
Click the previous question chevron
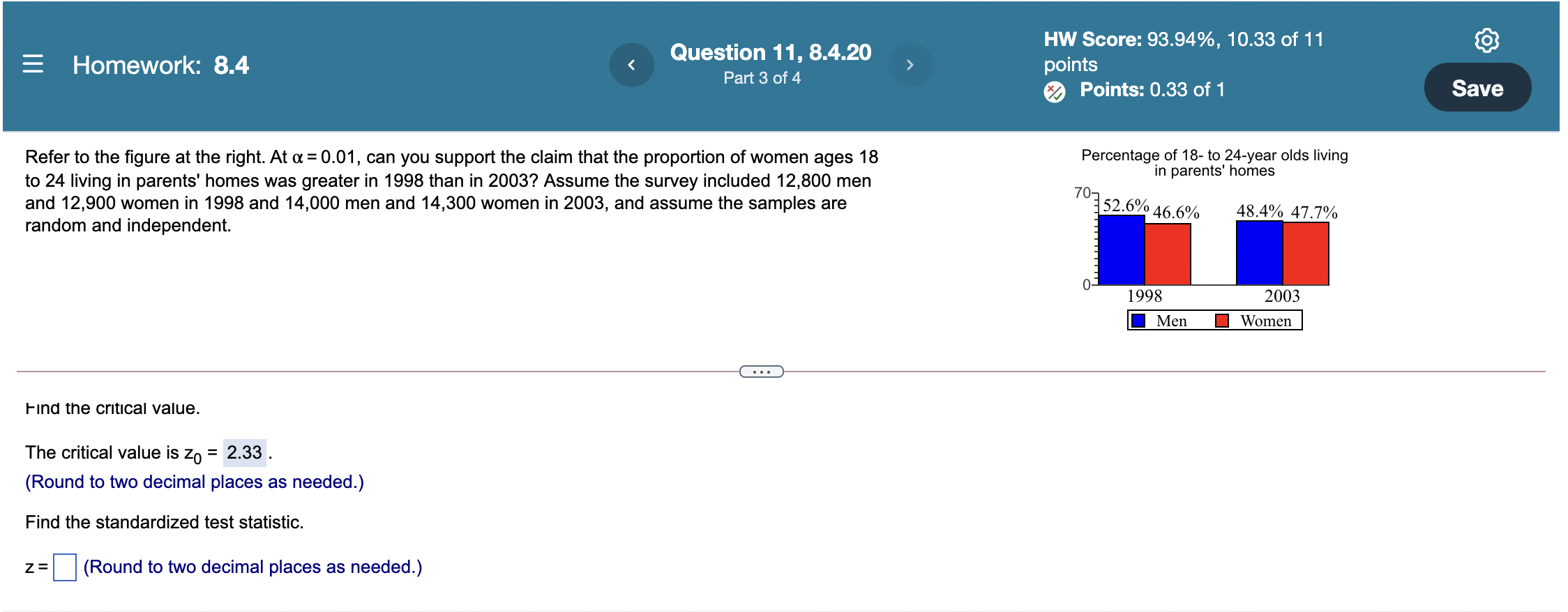click(x=632, y=64)
